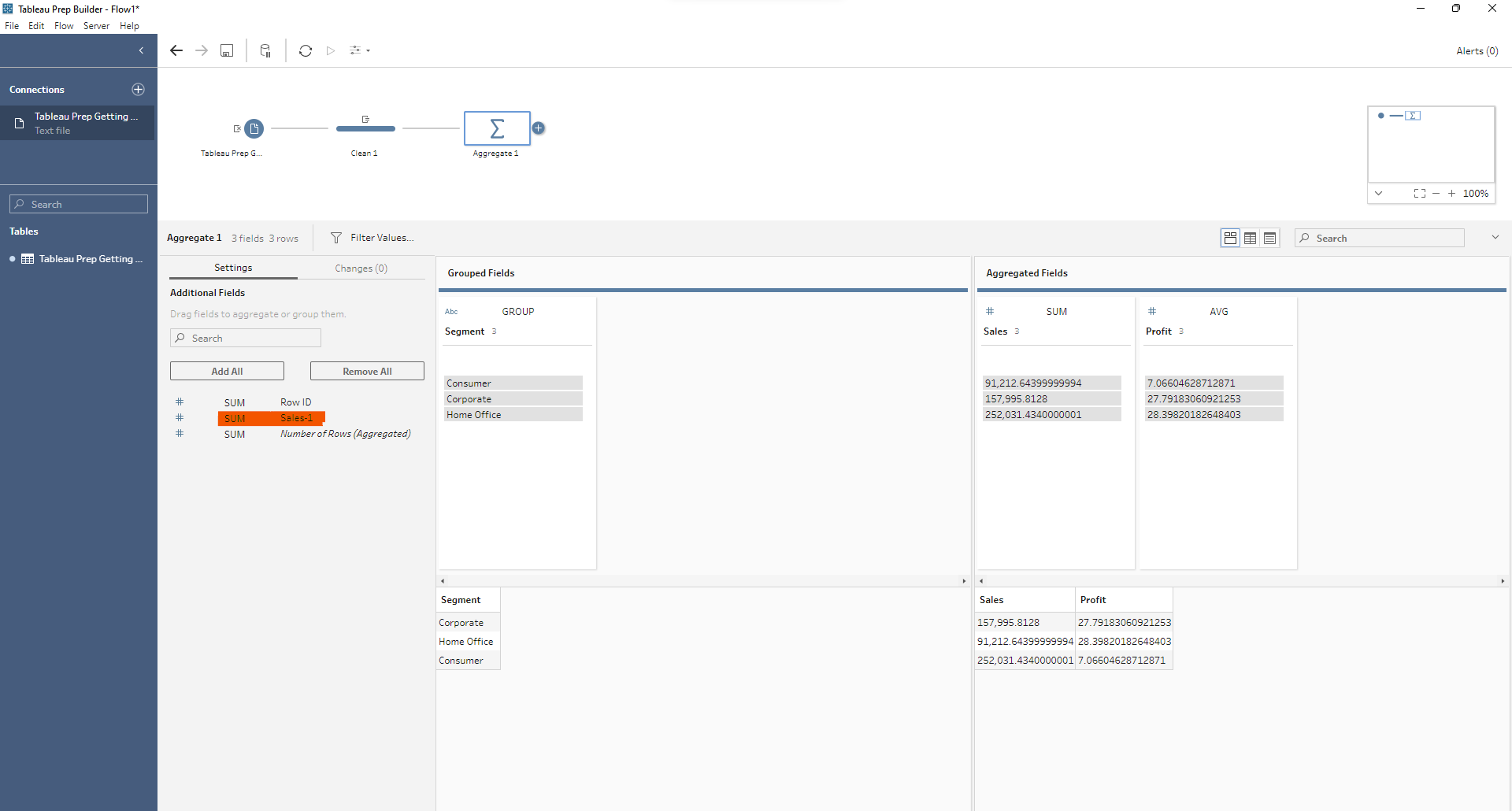Select Corporate value in Segment card

pyautogui.click(x=513, y=398)
